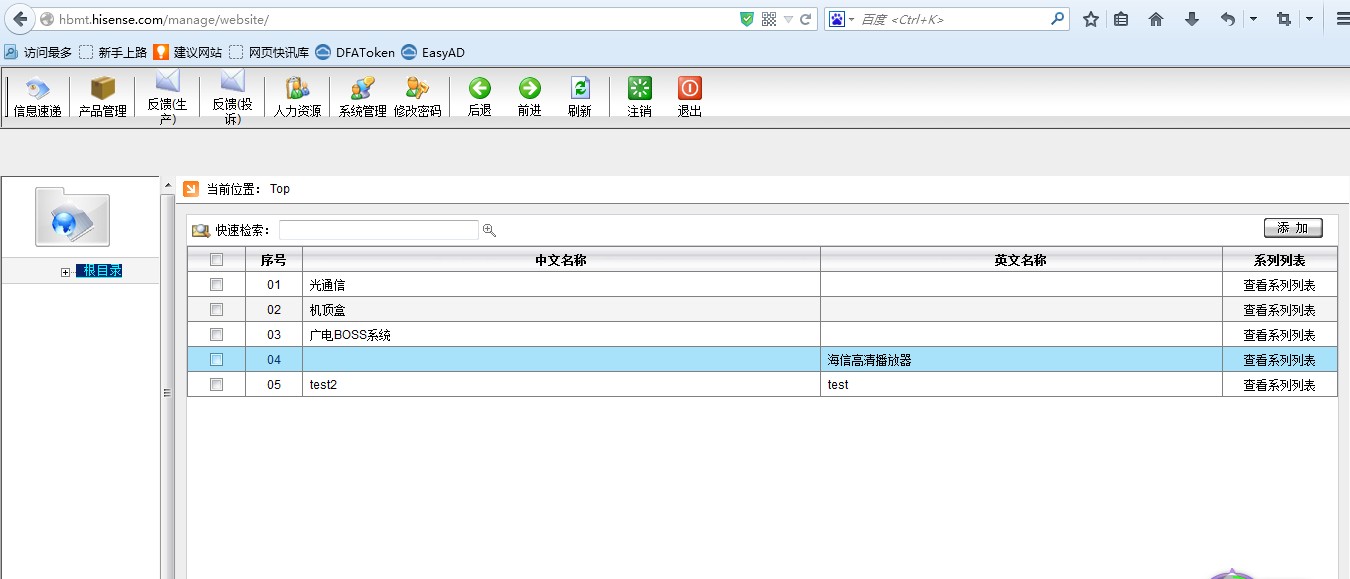The image size is (1350, 579).
Task: Open 反馈(投诉) complaint feedback
Action: (x=232, y=98)
